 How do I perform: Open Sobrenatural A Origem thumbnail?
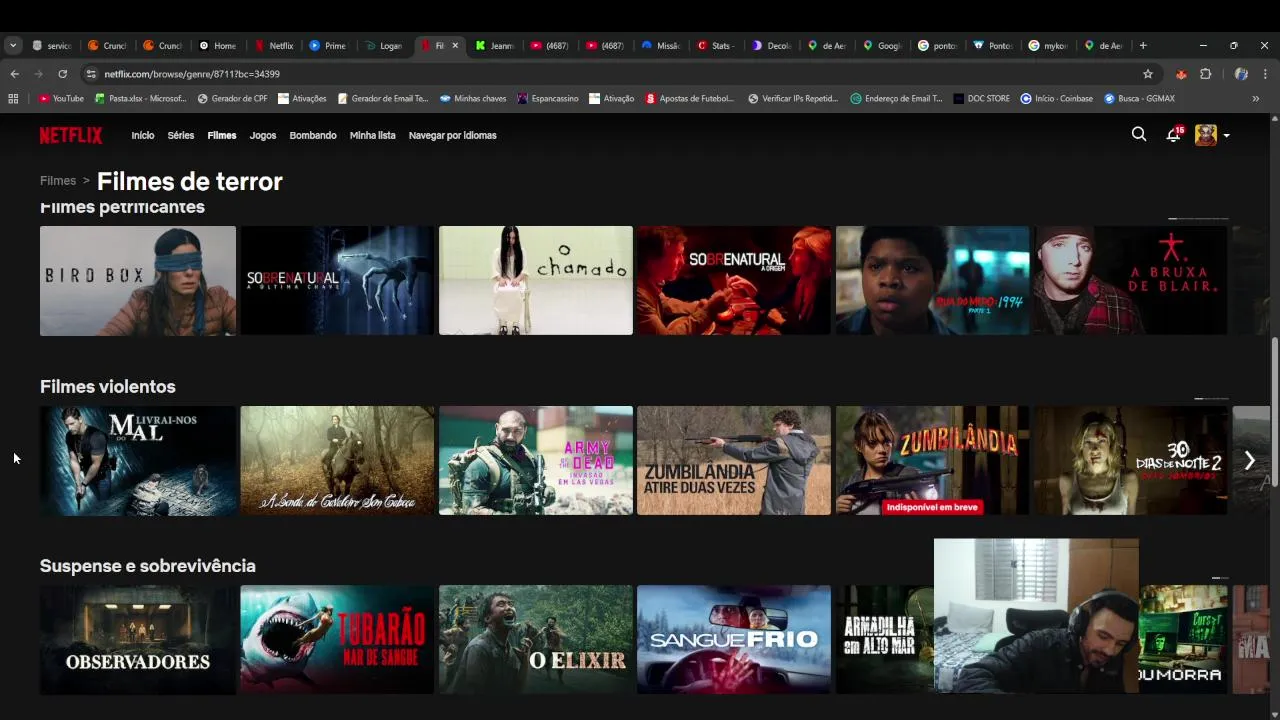[734, 280]
